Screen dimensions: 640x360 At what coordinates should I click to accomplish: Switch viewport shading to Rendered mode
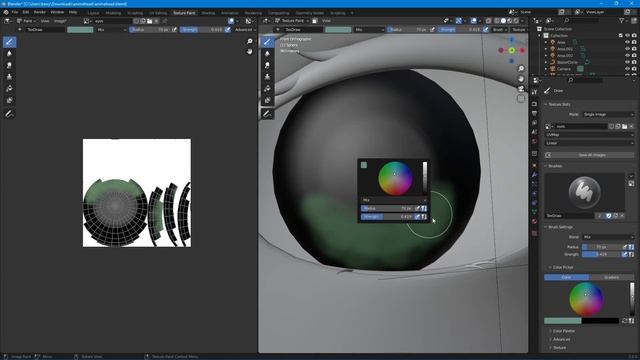coord(516,20)
